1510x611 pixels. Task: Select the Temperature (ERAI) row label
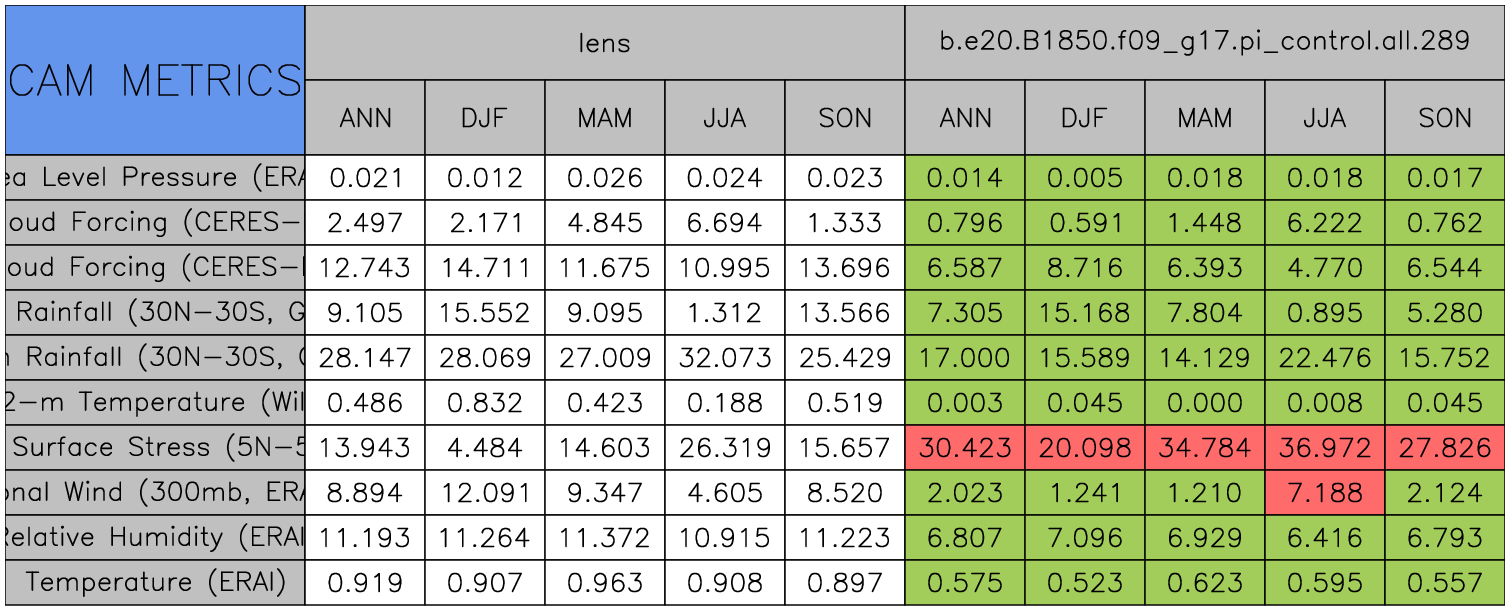click(155, 582)
